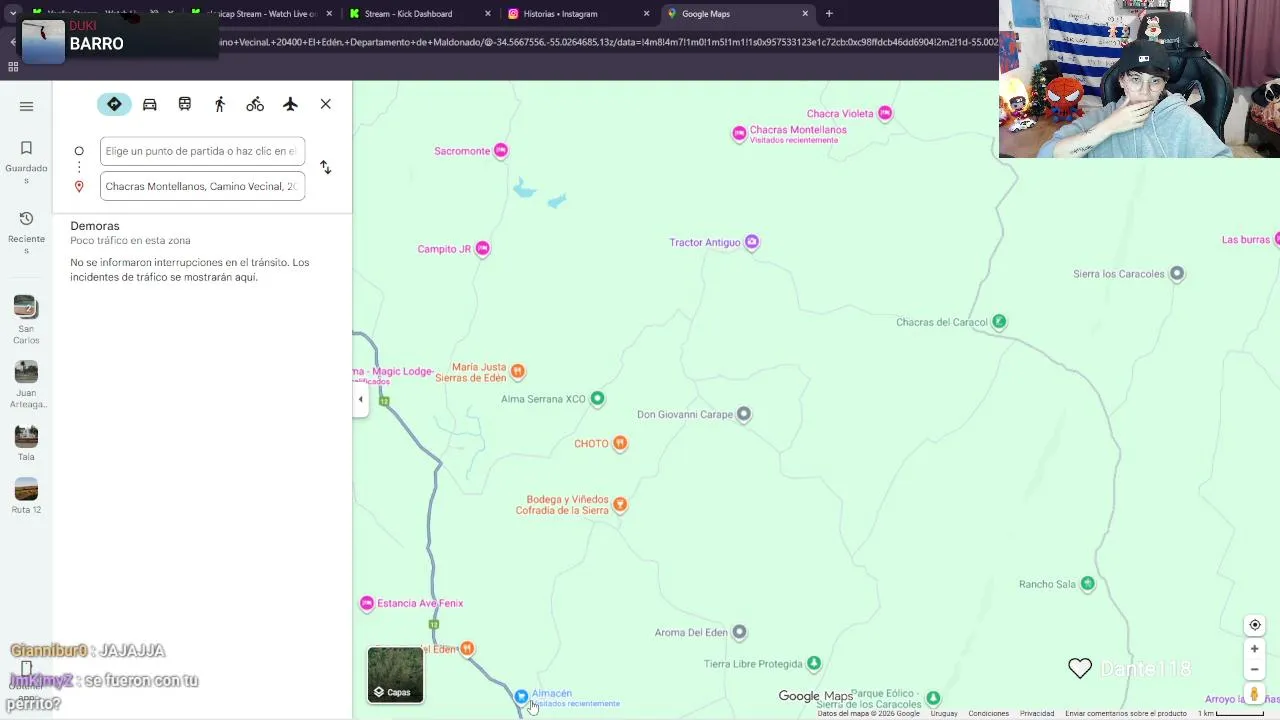Open the Uruguay region link

pos(944,714)
